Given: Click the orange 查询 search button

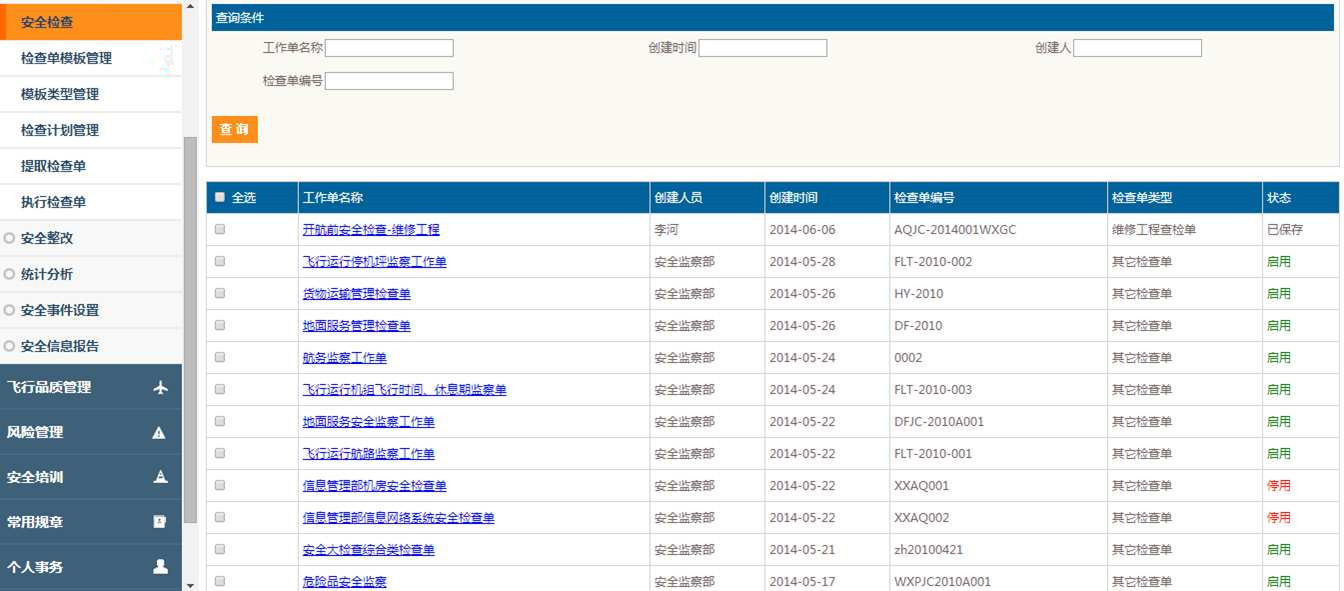Looking at the screenshot, I should tap(234, 130).
